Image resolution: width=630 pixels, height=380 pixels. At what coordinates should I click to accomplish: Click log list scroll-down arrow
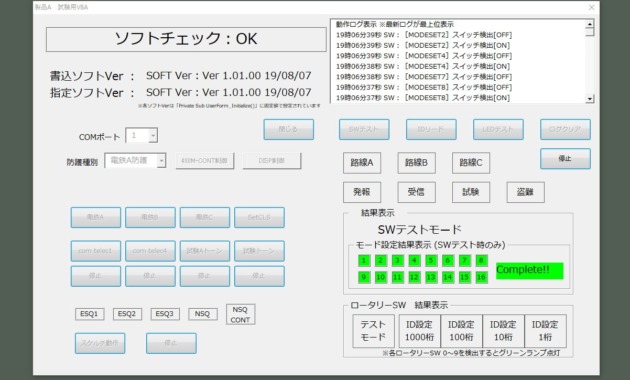pyautogui.click(x=589, y=98)
